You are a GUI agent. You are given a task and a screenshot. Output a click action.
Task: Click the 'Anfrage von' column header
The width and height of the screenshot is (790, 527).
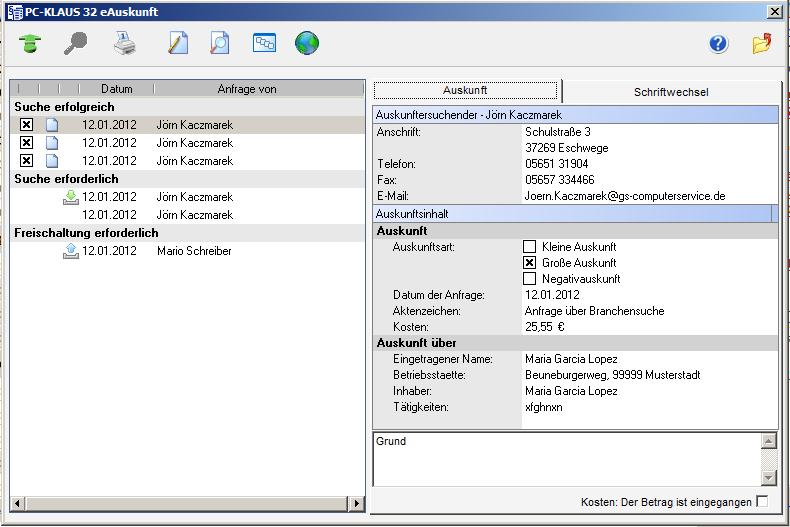point(246,89)
